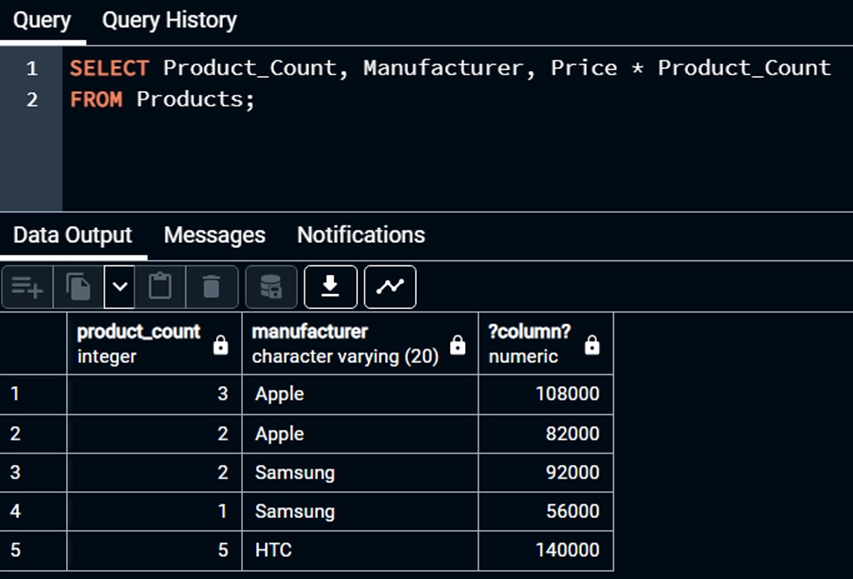
Task: Select the Data Output tab
Action: 72,235
